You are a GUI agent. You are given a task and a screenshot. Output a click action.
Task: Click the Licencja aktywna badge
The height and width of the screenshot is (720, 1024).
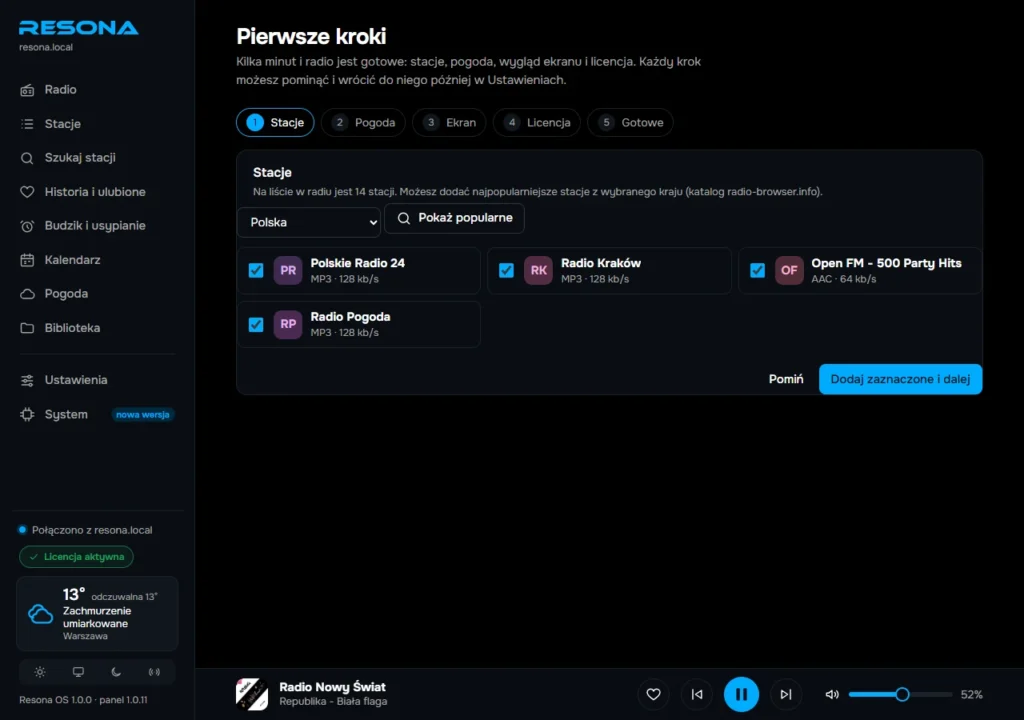pyautogui.click(x=76, y=557)
